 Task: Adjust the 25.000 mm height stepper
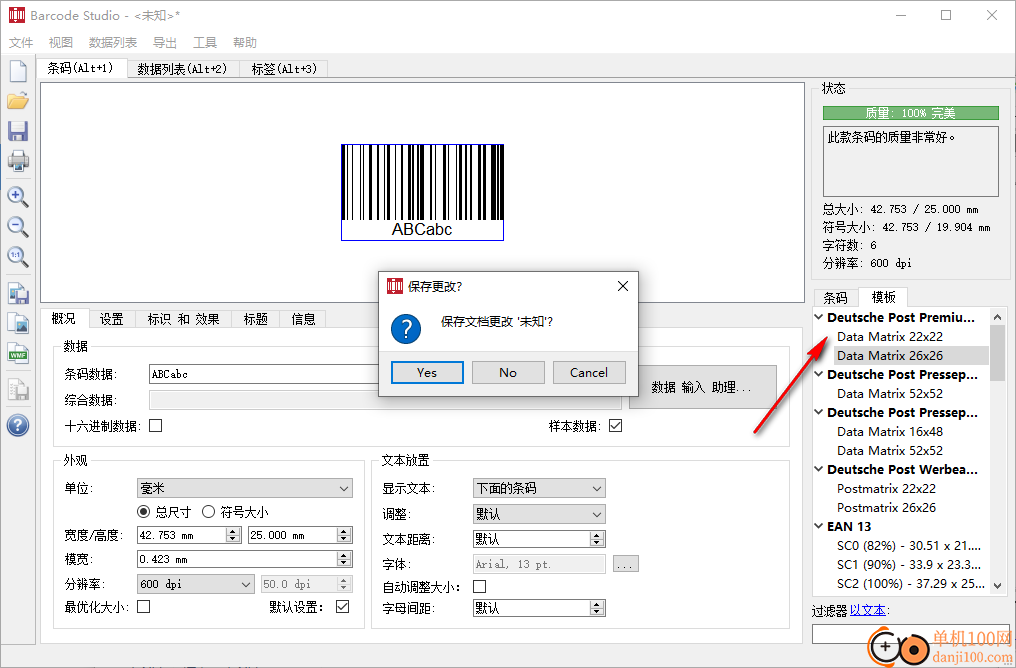(344, 535)
